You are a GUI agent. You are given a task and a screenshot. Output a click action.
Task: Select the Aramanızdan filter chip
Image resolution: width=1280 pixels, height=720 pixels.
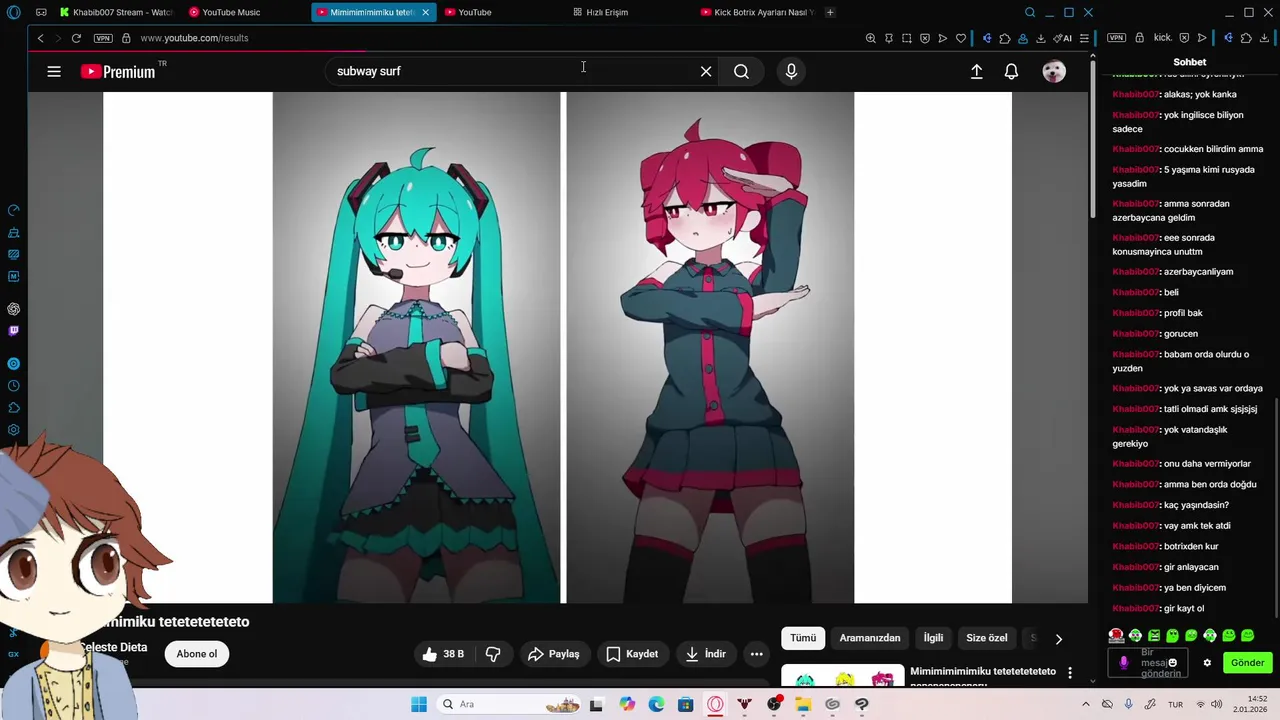point(870,638)
